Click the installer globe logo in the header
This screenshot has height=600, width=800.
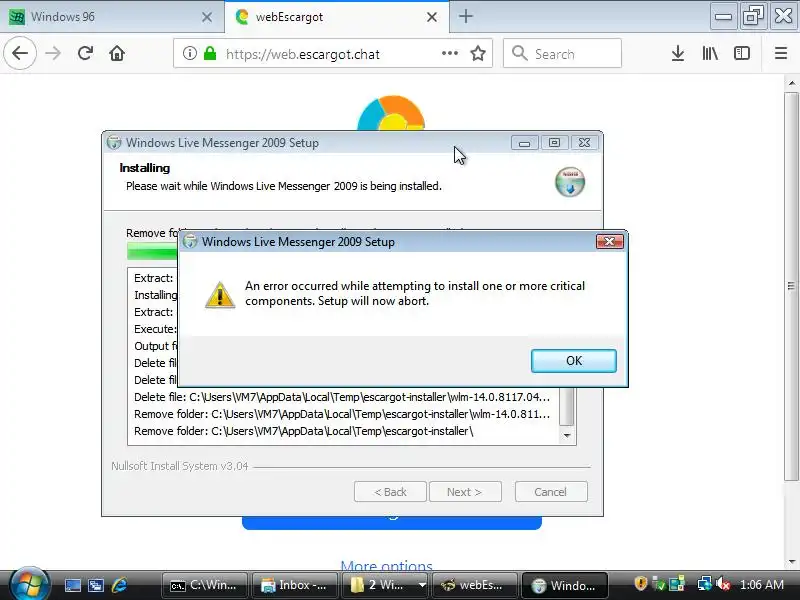coord(570,182)
